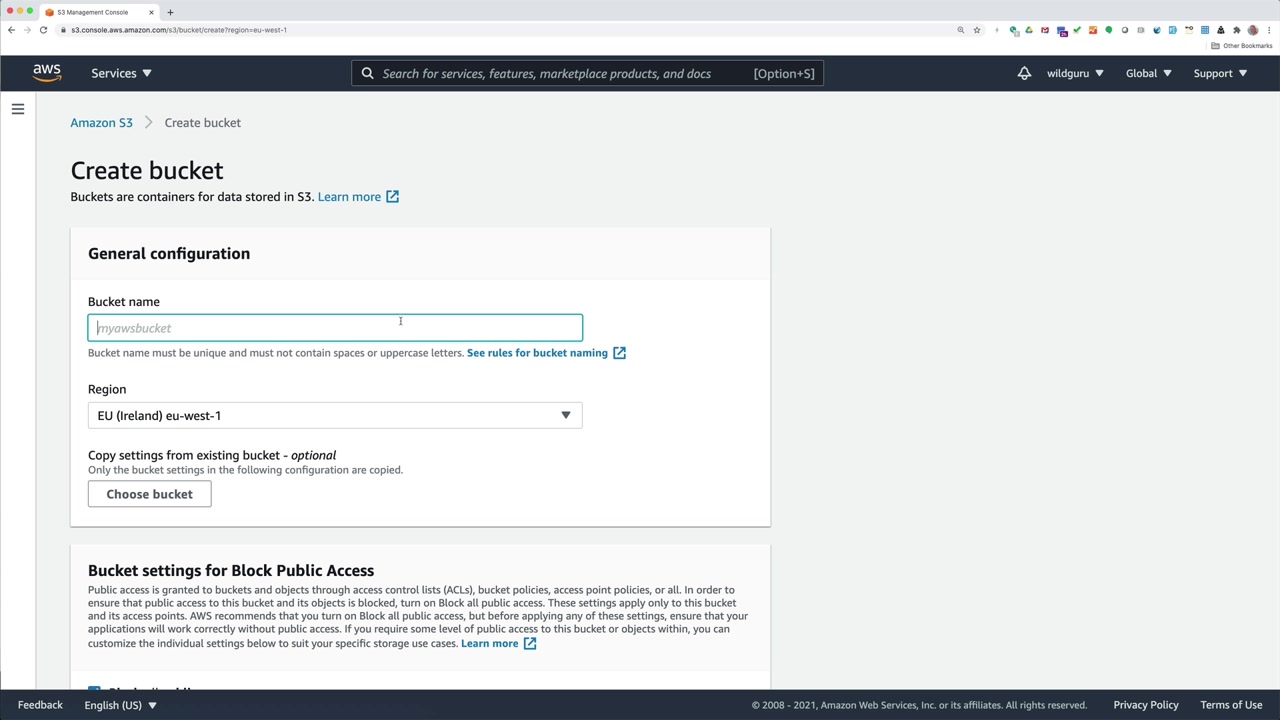This screenshot has height=720, width=1280.
Task: Open a new browser tab with plus
Action: pos(170,12)
